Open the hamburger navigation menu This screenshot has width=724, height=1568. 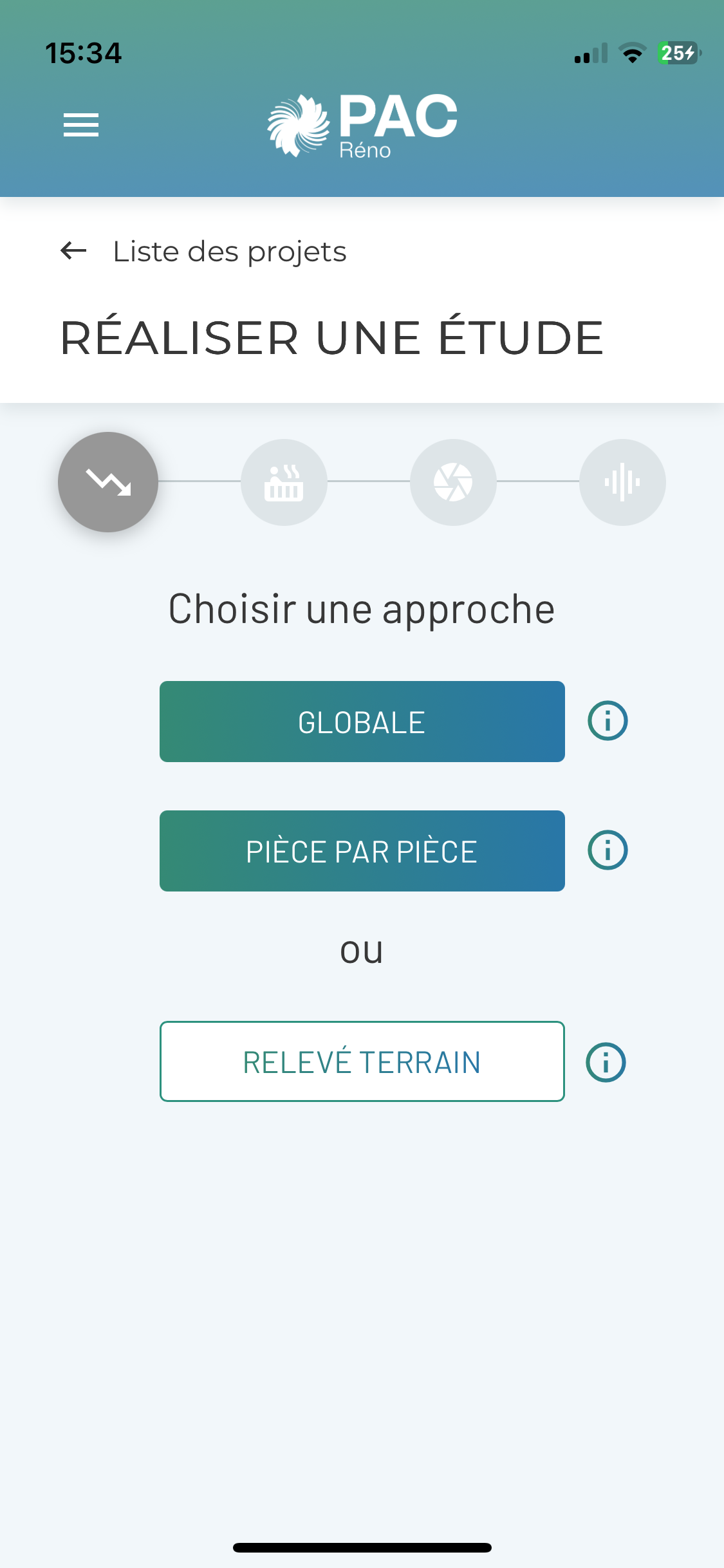81,125
